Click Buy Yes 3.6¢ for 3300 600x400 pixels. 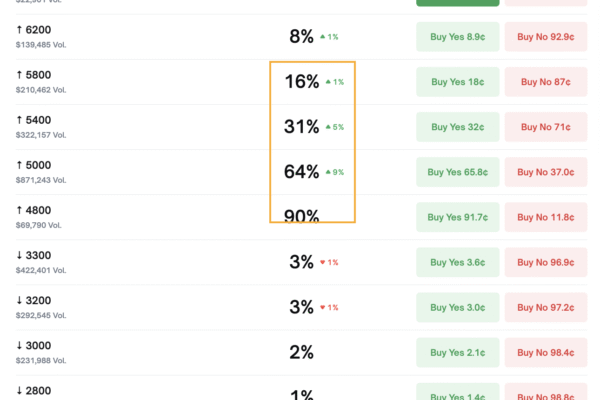pyautogui.click(x=457, y=262)
